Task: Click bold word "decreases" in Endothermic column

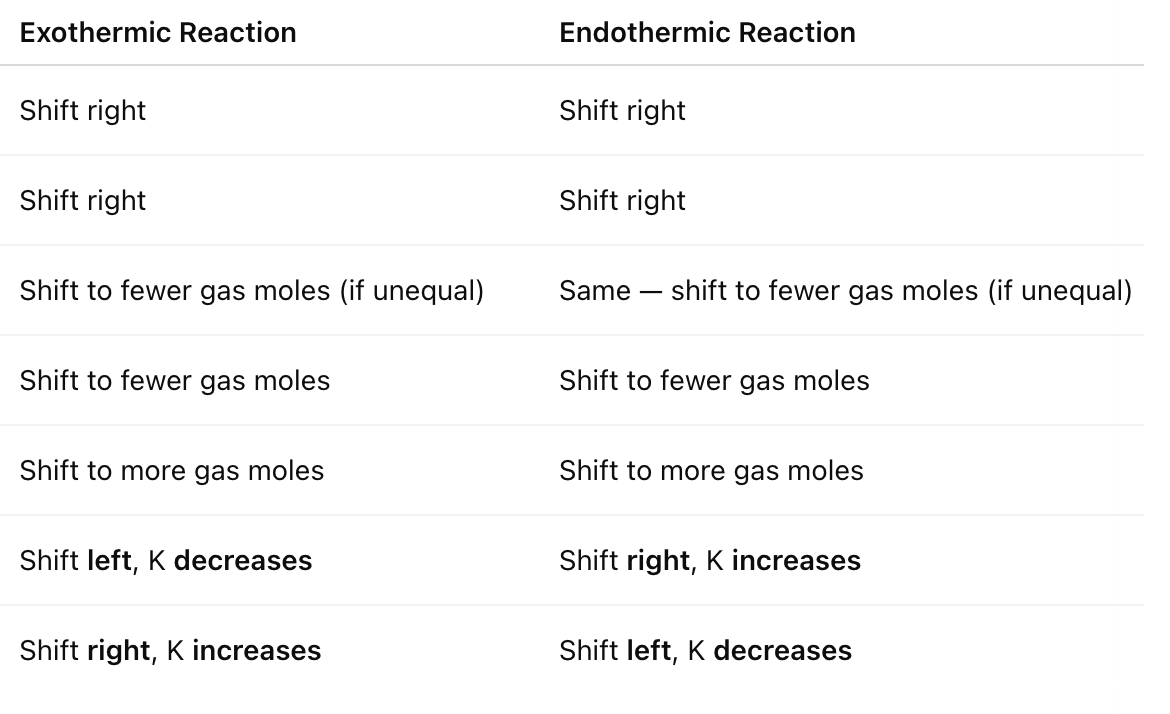Action: point(782,650)
